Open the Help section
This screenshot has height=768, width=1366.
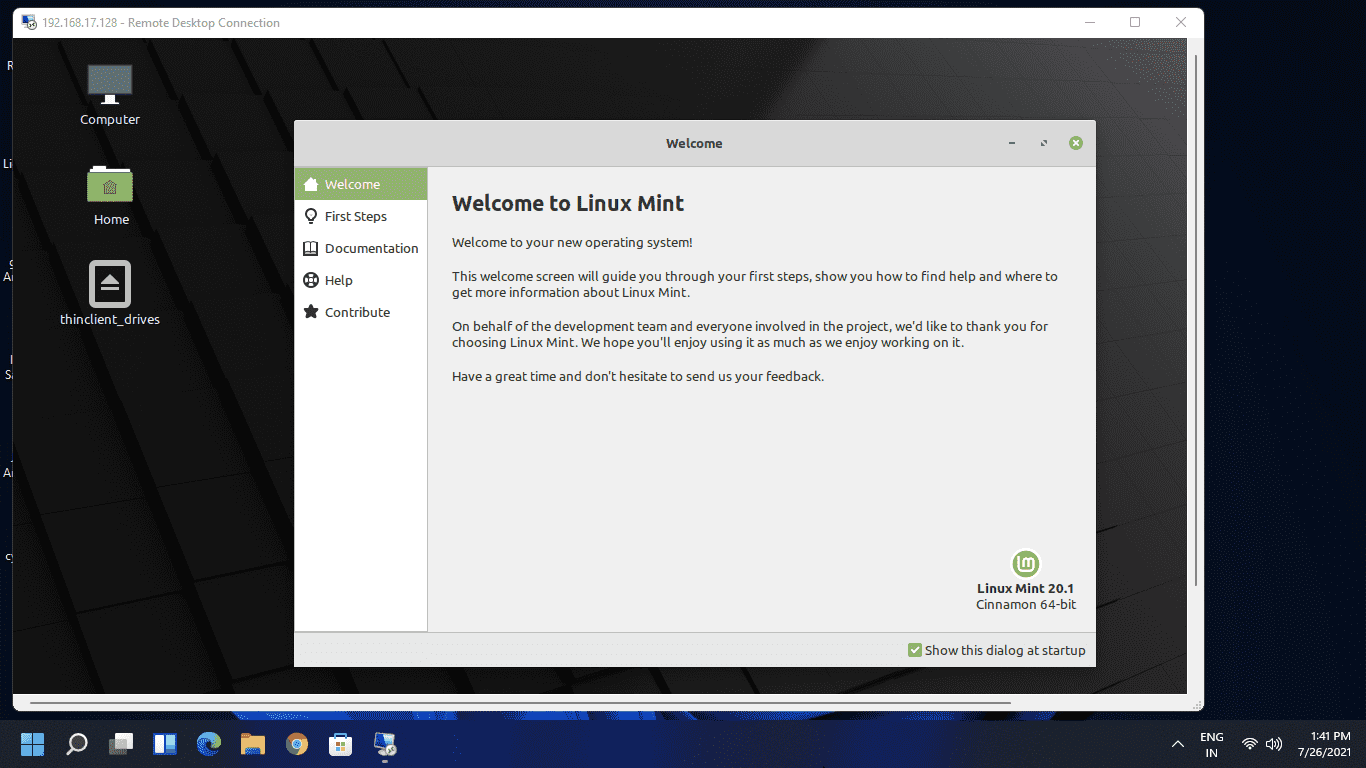338,280
